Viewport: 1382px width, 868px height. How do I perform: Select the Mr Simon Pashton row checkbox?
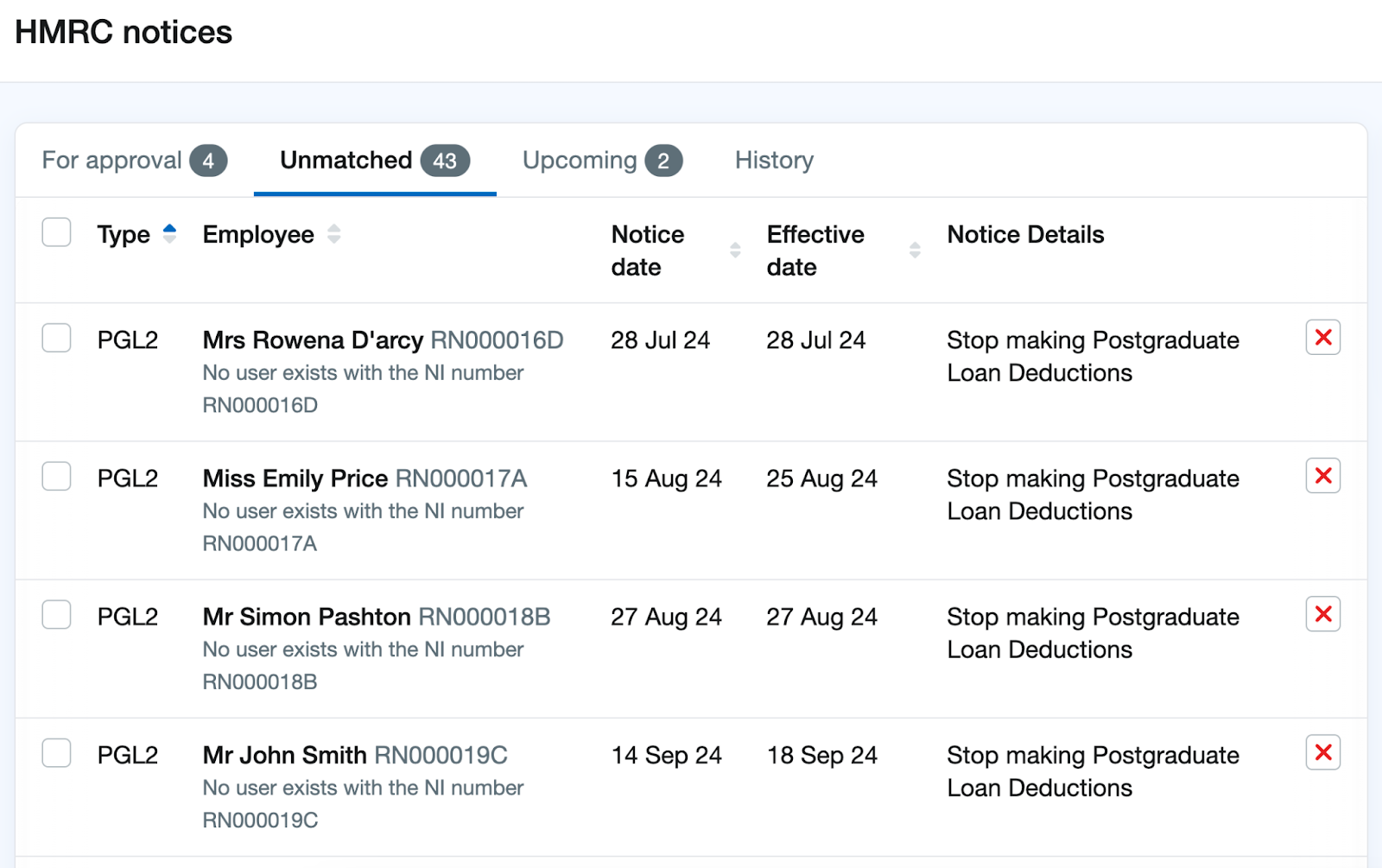click(x=57, y=614)
